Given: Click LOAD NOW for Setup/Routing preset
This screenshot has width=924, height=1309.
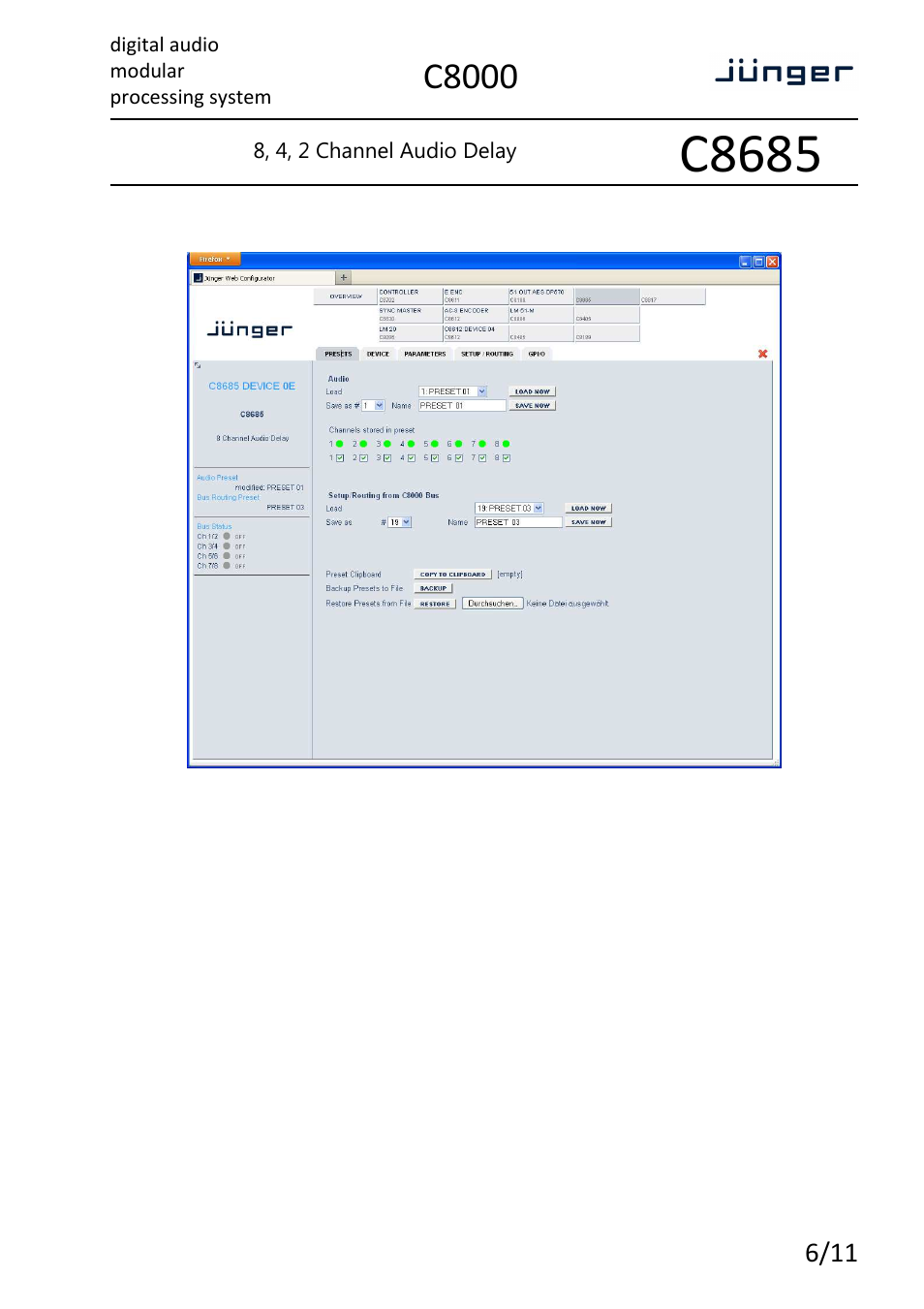Looking at the screenshot, I should 589,508.
